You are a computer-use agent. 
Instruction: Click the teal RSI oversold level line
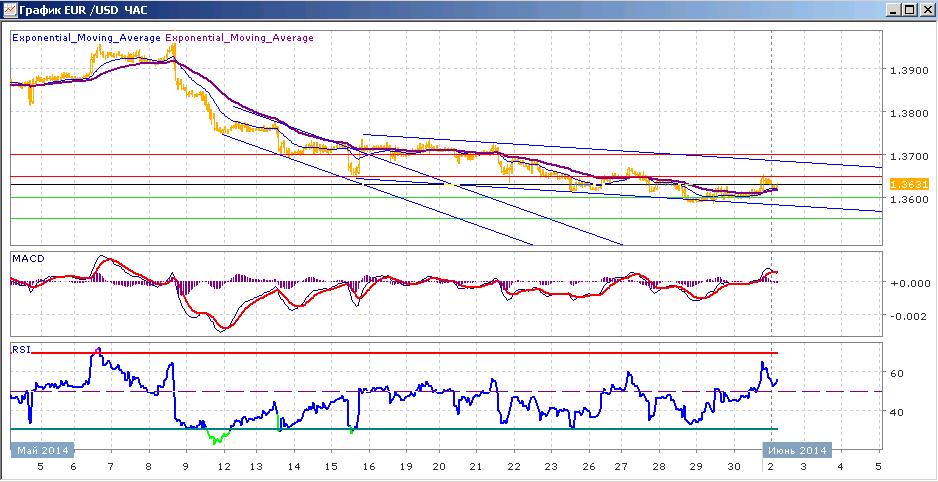pos(394,428)
